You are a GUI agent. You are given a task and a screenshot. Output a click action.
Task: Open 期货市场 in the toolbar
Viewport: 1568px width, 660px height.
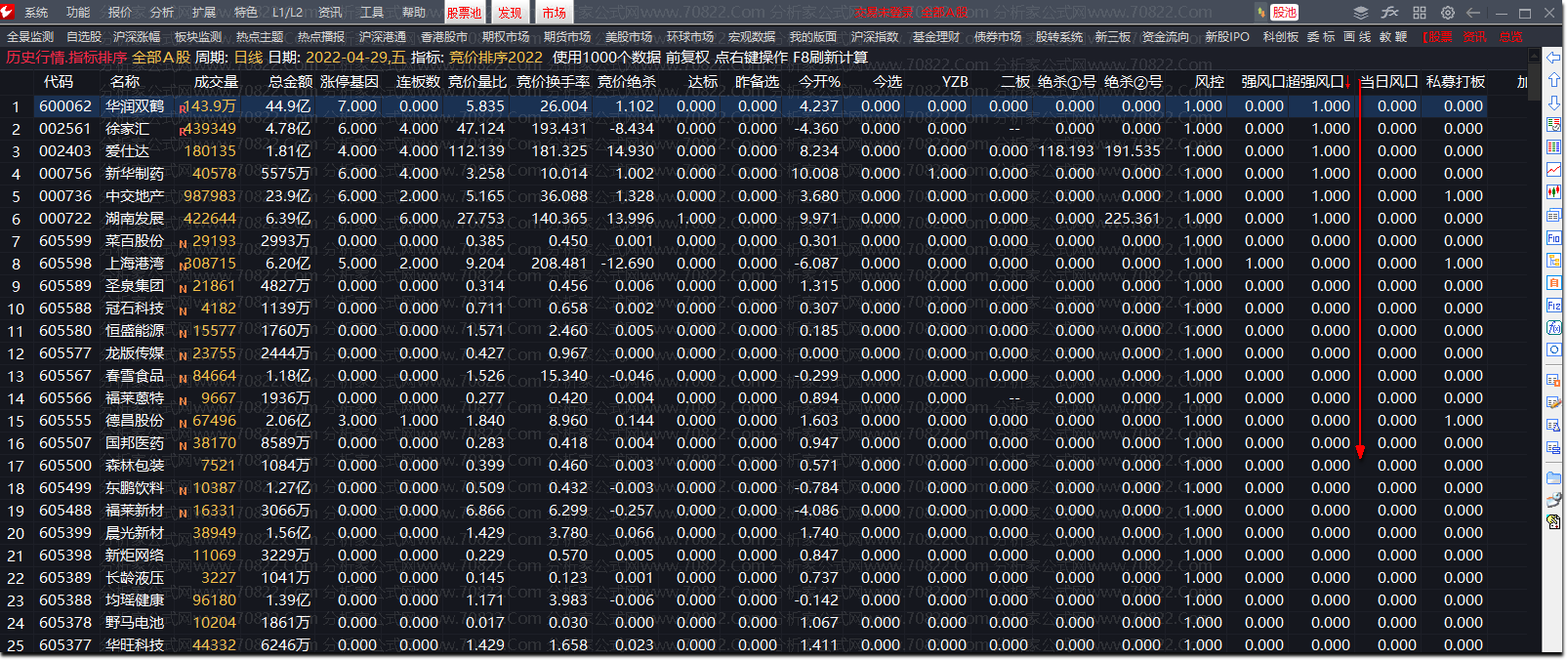coord(567,37)
